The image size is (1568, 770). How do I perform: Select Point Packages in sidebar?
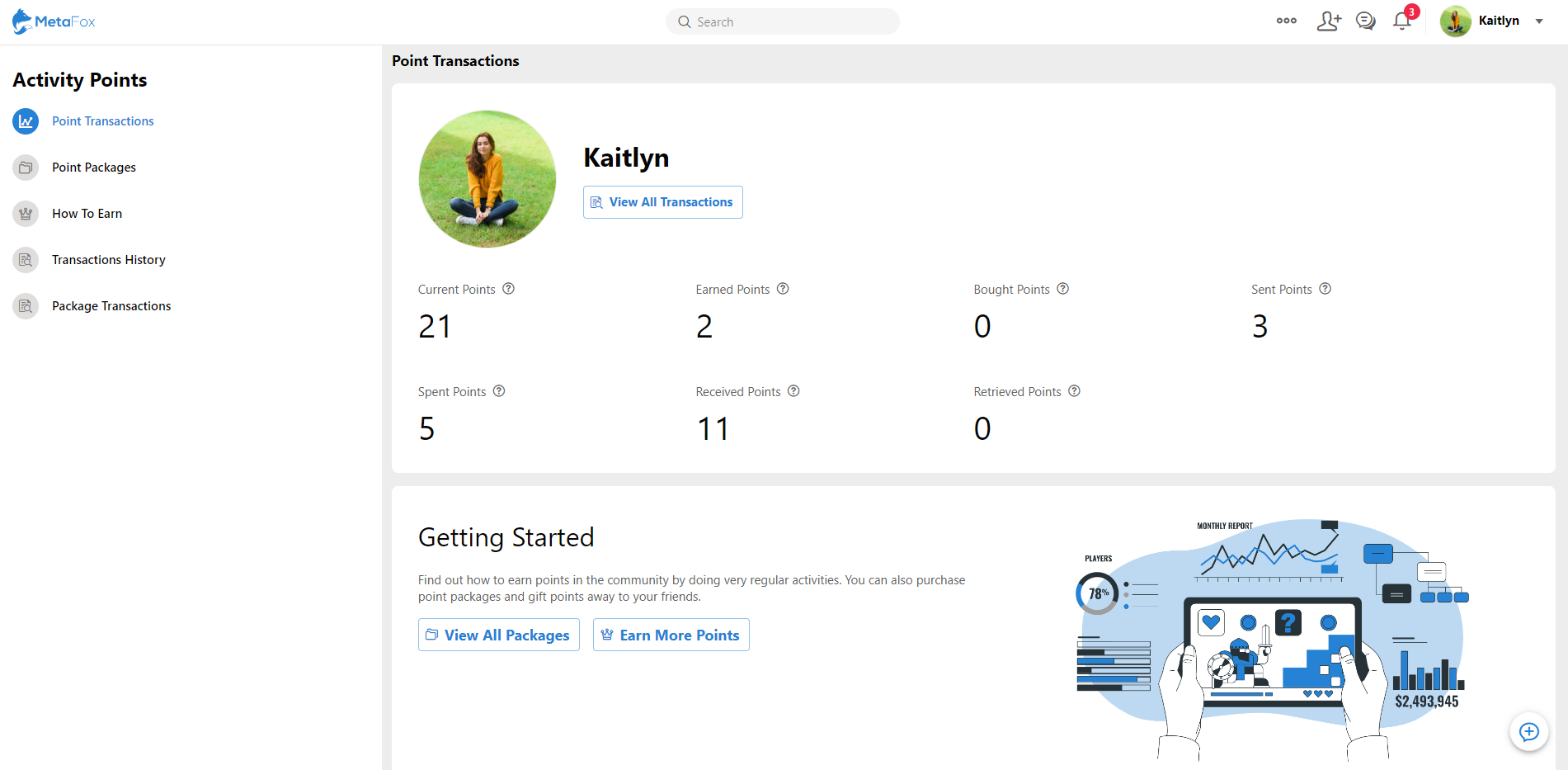coord(93,168)
